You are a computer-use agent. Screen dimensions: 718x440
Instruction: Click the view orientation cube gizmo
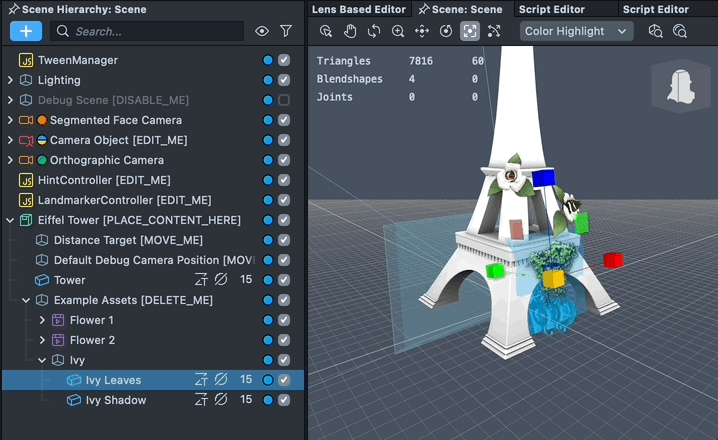pyautogui.click(x=680, y=87)
